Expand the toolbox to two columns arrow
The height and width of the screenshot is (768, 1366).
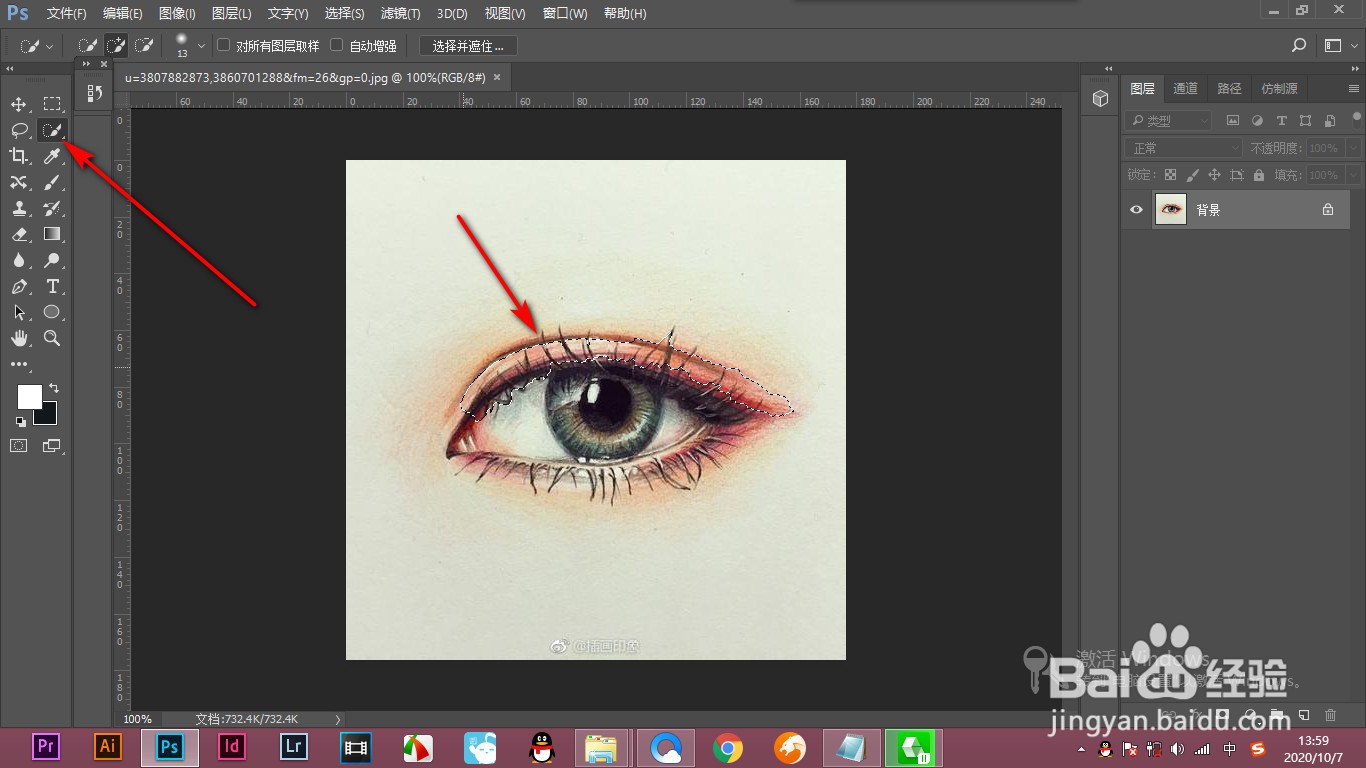click(10, 68)
